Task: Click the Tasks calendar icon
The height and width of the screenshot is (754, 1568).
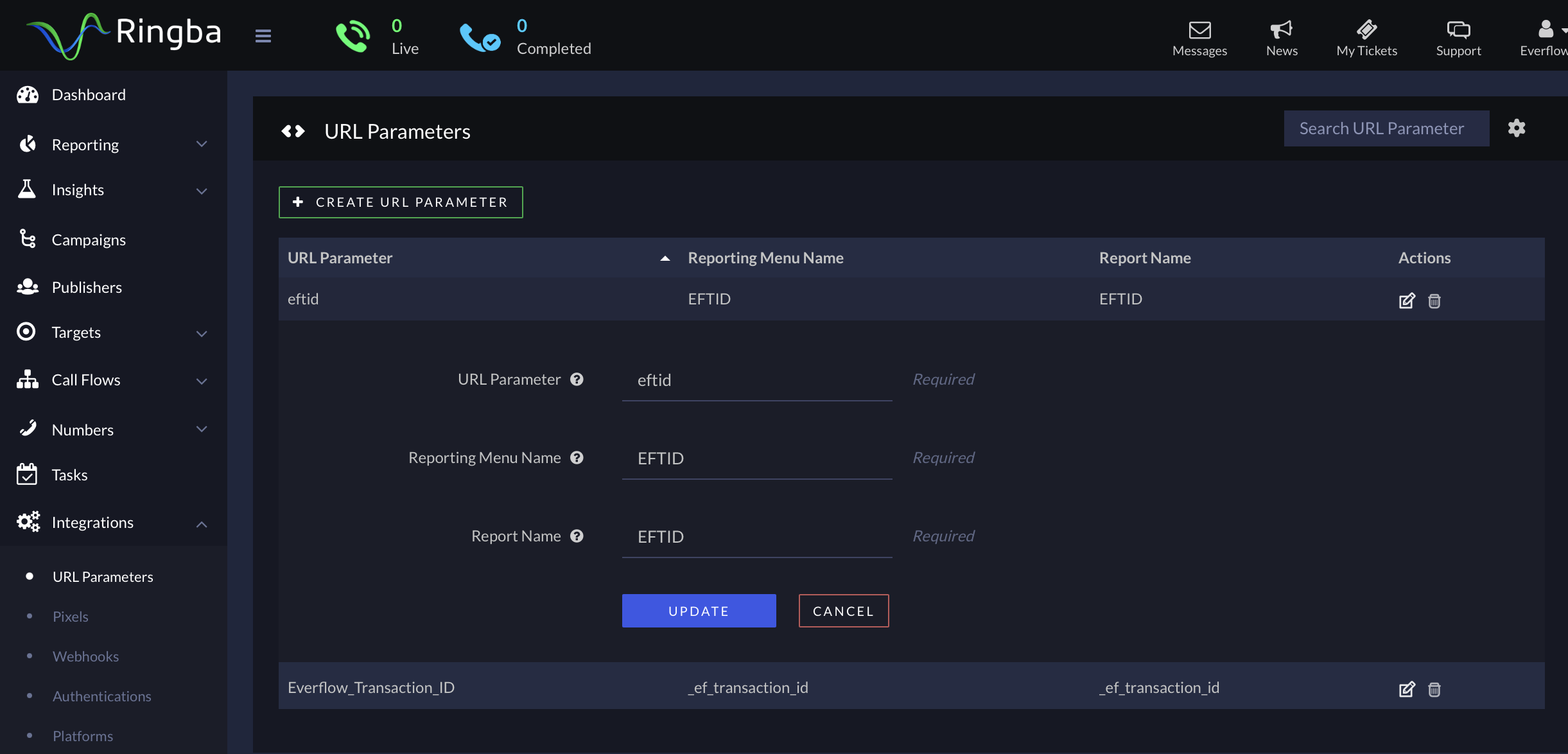Action: pos(27,474)
